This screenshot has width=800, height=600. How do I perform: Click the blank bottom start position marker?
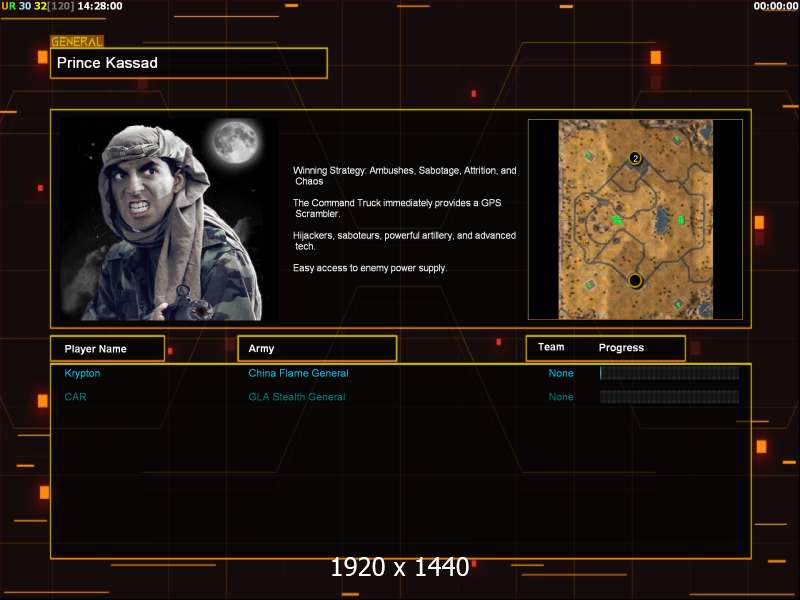point(635,280)
